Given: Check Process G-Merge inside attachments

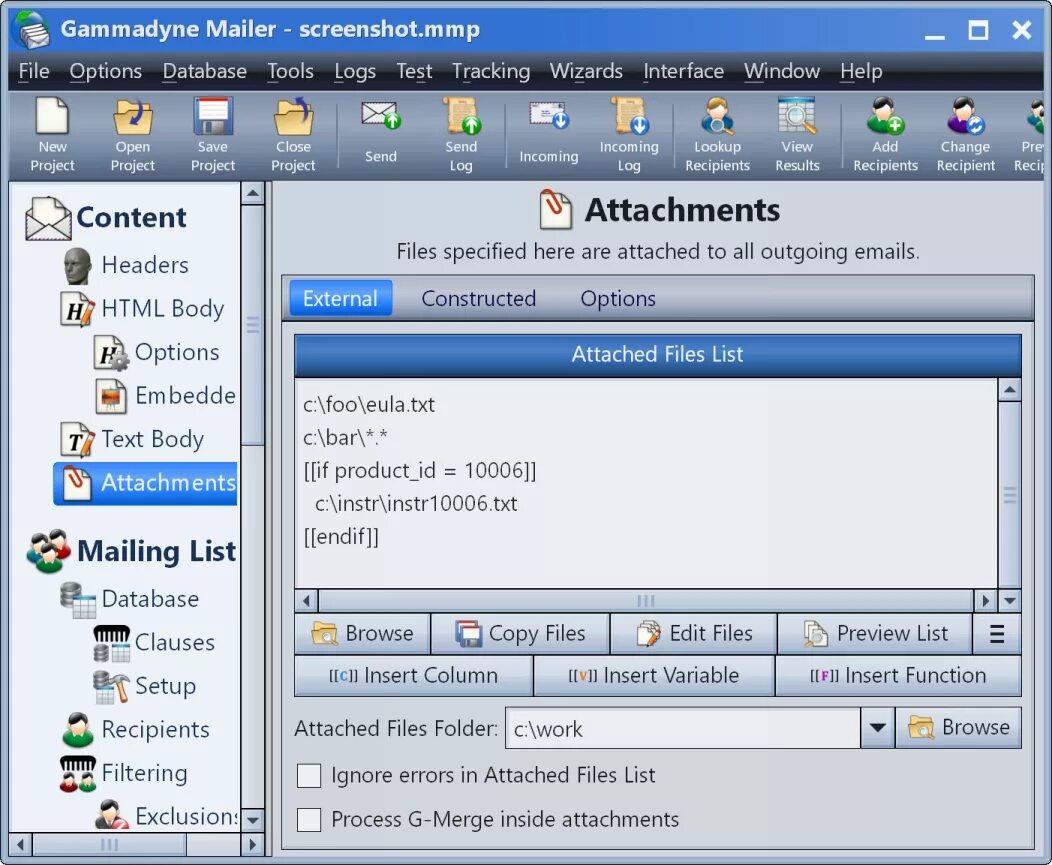Looking at the screenshot, I should (309, 820).
